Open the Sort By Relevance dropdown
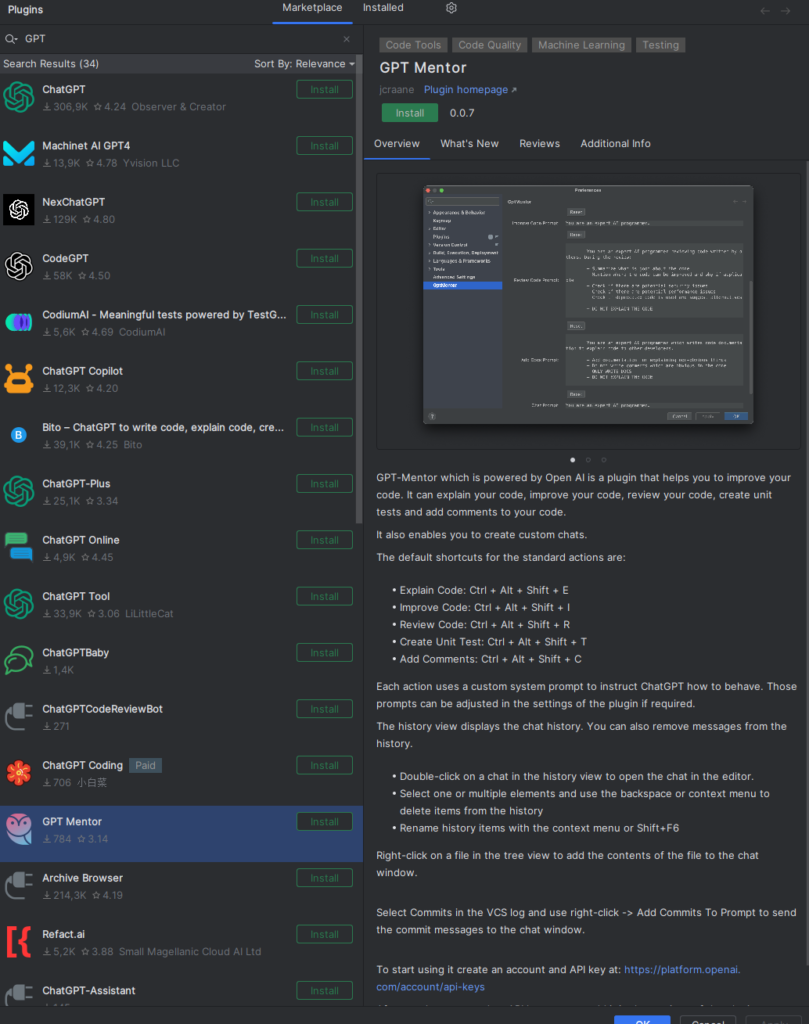This screenshot has width=809, height=1024. click(x=317, y=63)
